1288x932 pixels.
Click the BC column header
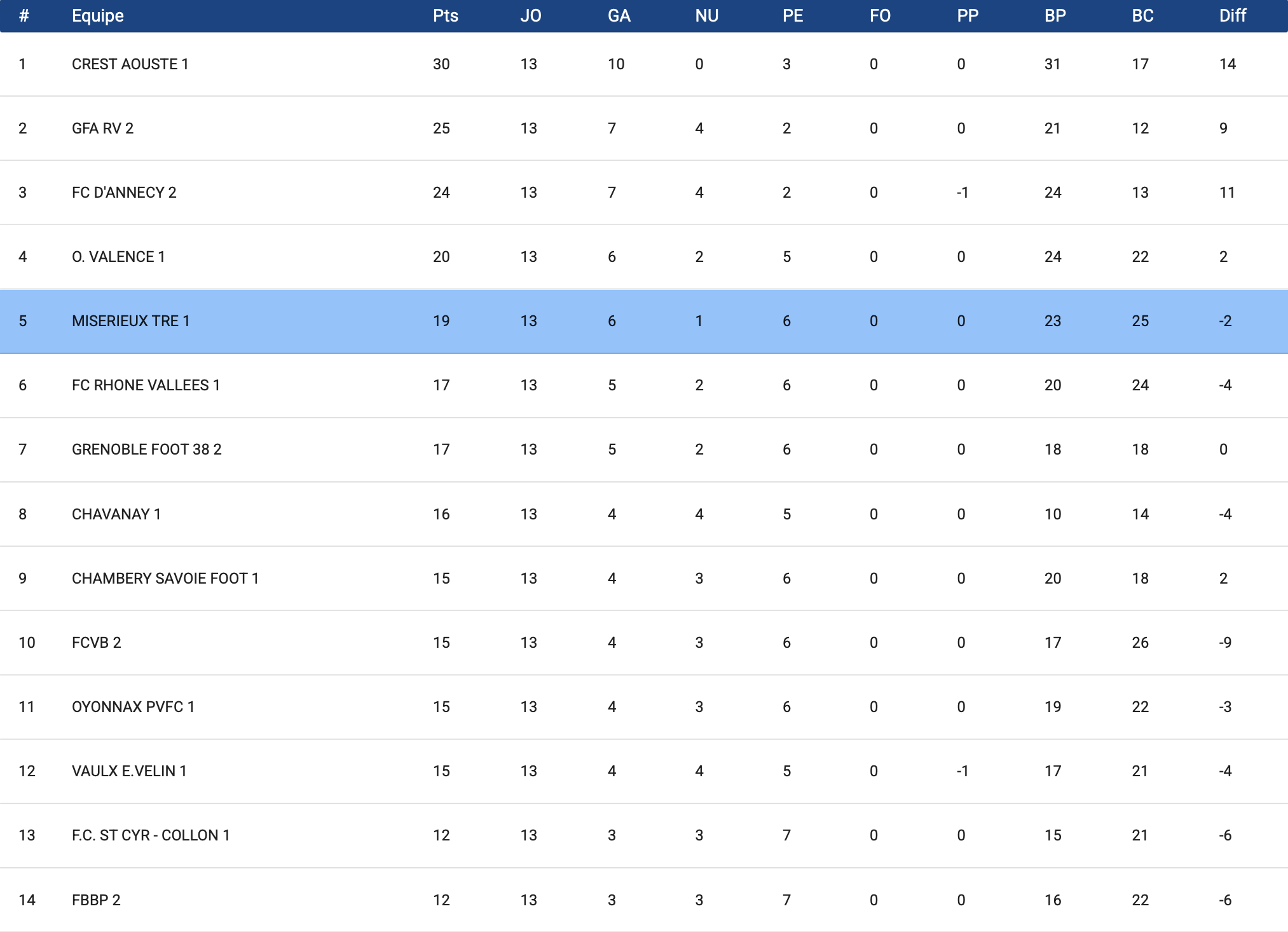pyautogui.click(x=1142, y=16)
